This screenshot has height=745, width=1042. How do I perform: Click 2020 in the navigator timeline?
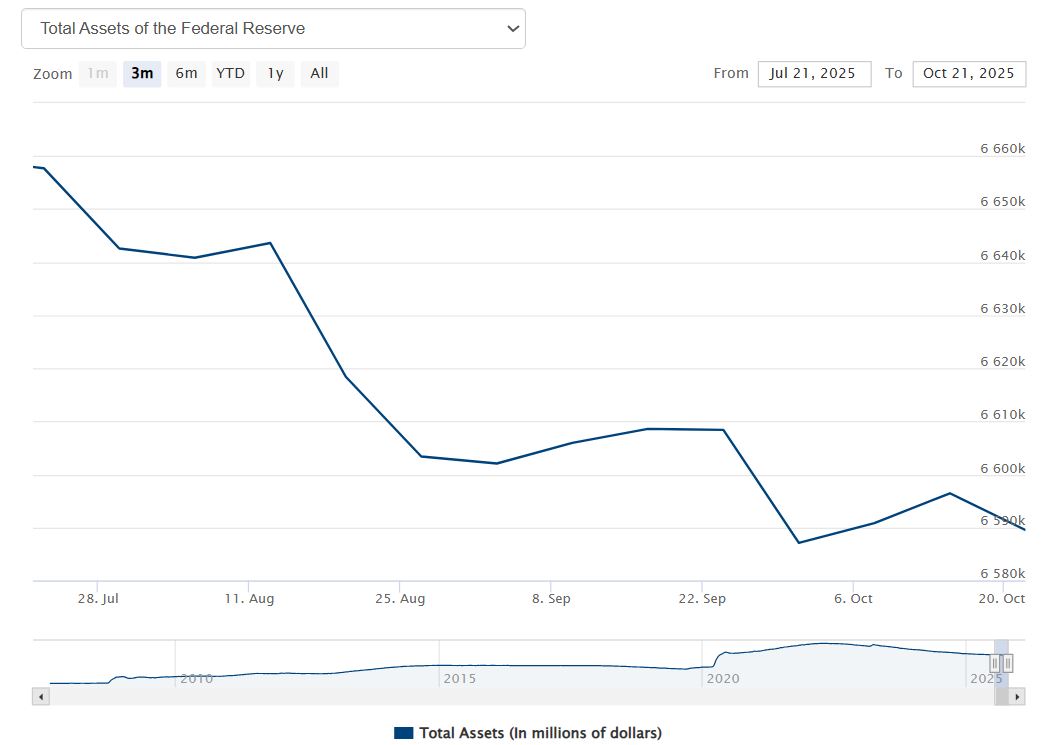(722, 678)
